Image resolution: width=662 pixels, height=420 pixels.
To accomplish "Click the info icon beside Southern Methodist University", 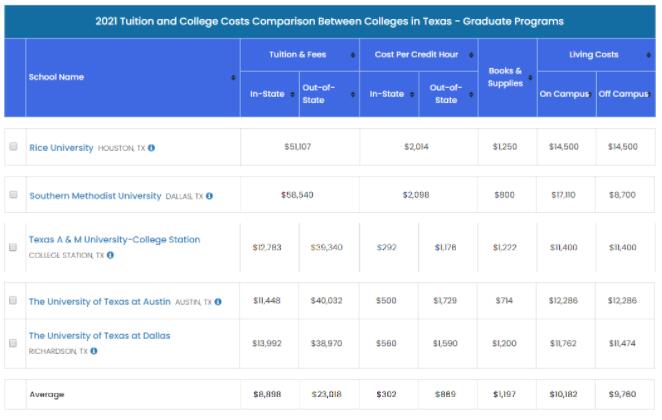I will (x=210, y=196).
